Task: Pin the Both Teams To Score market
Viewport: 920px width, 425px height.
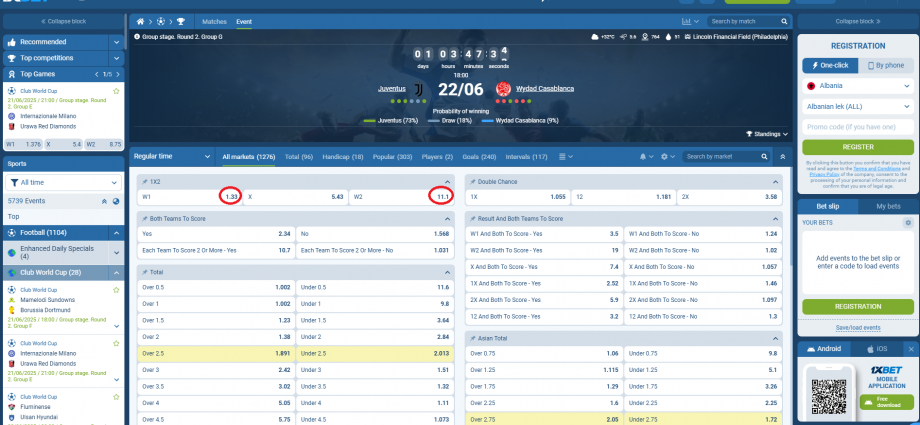Action: [x=144, y=218]
